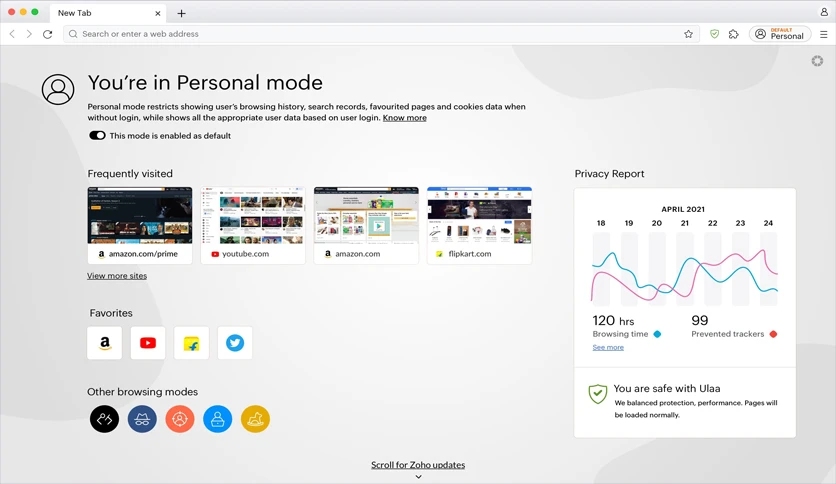This screenshot has width=836, height=484.
Task: Click the blue Browsing time legend dot
Action: pos(657,334)
